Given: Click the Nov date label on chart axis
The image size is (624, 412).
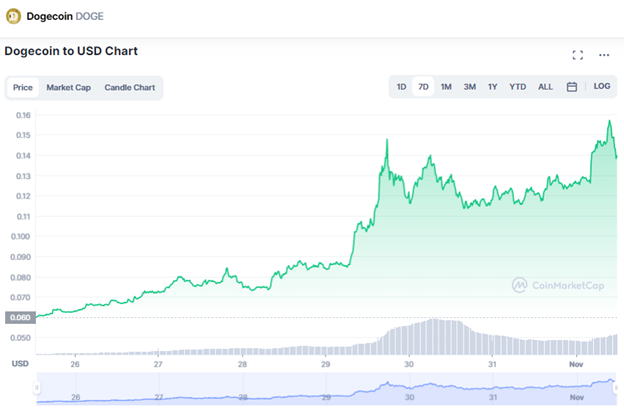Looking at the screenshot, I should [x=576, y=364].
